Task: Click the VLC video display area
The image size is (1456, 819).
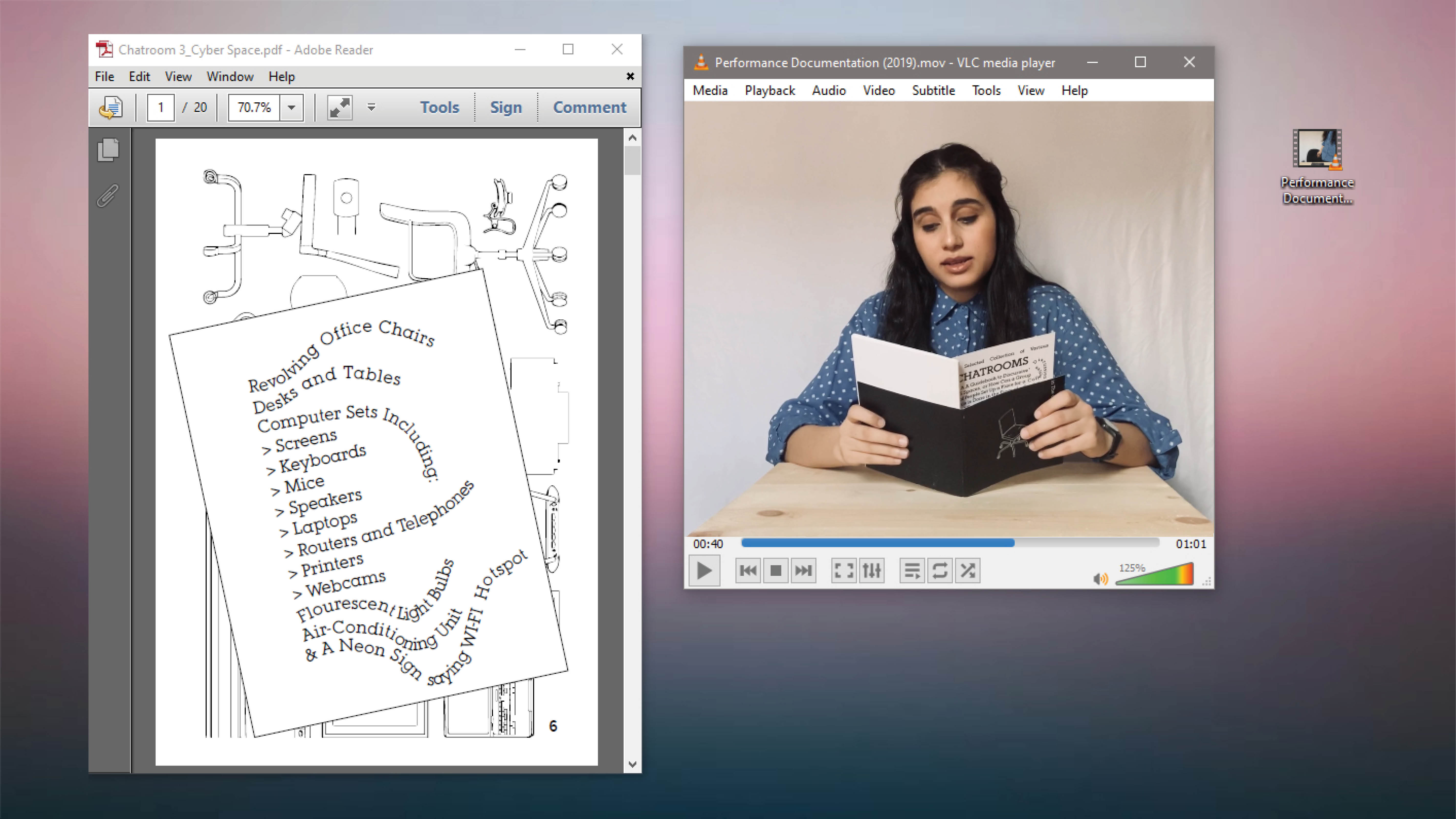Action: [x=949, y=318]
